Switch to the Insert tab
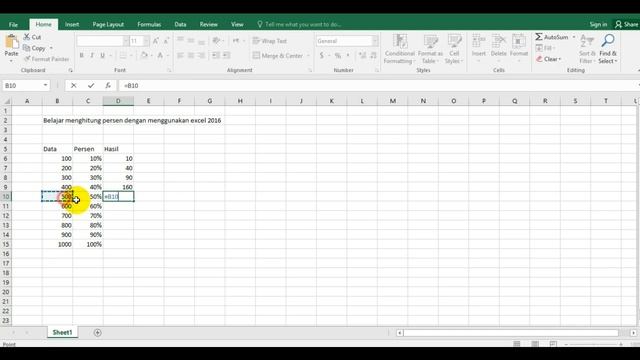The width and height of the screenshot is (640, 360). tap(72, 24)
